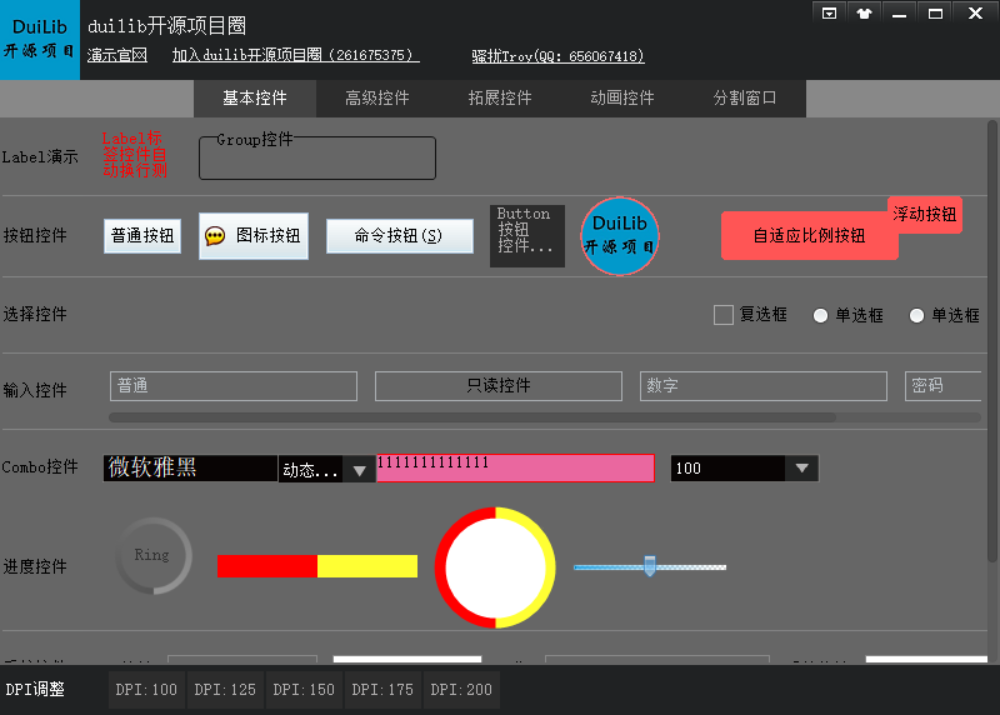Open the 微软雅黑 font combo box
This screenshot has width=1000, height=715.
pyautogui.click(x=190, y=468)
